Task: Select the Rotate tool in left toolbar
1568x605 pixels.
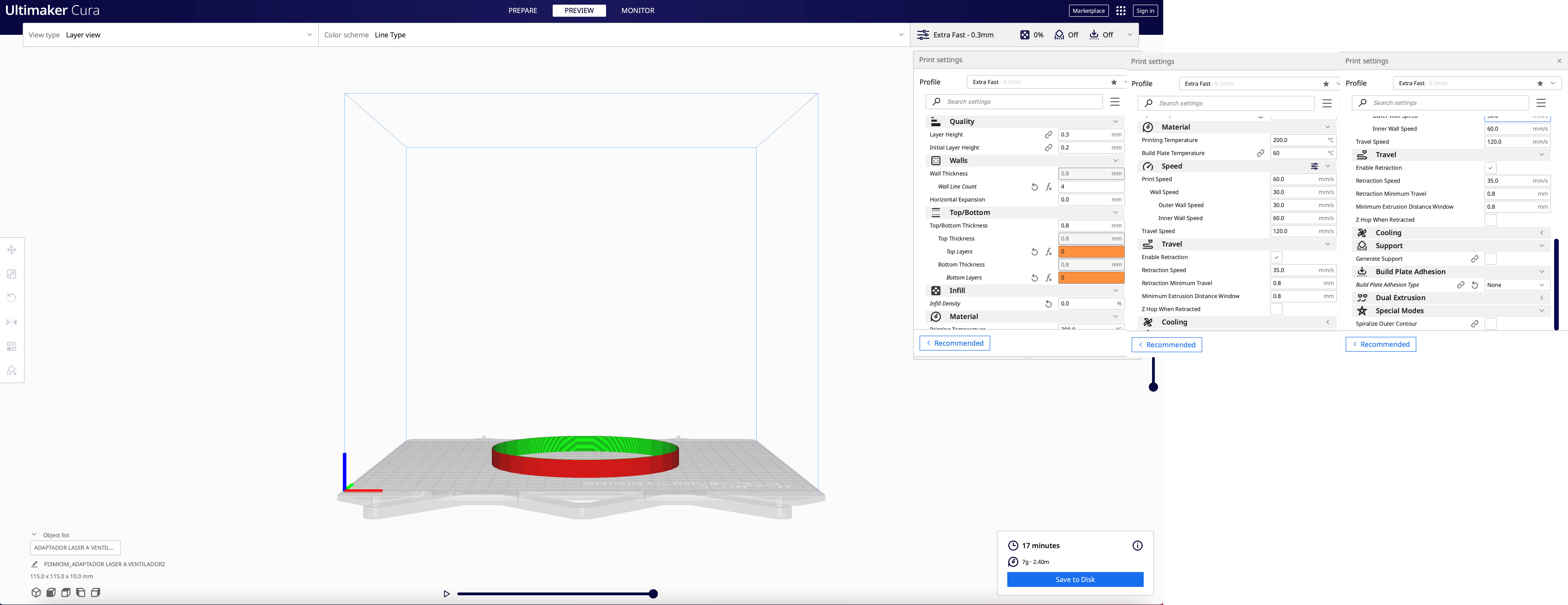Action: point(12,298)
